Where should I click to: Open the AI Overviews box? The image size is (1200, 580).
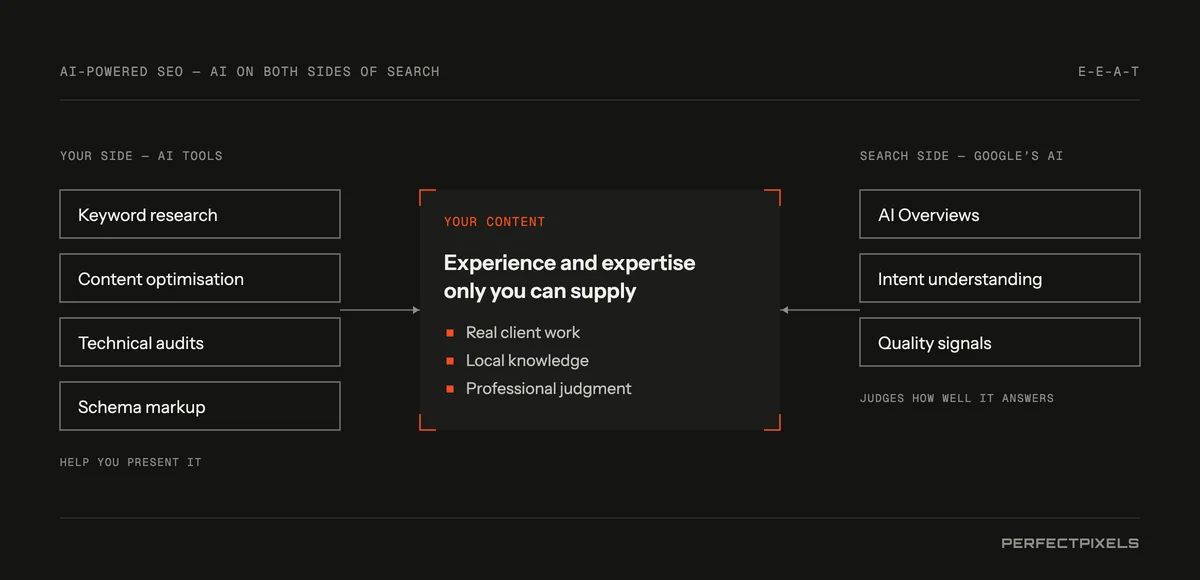coord(1000,214)
